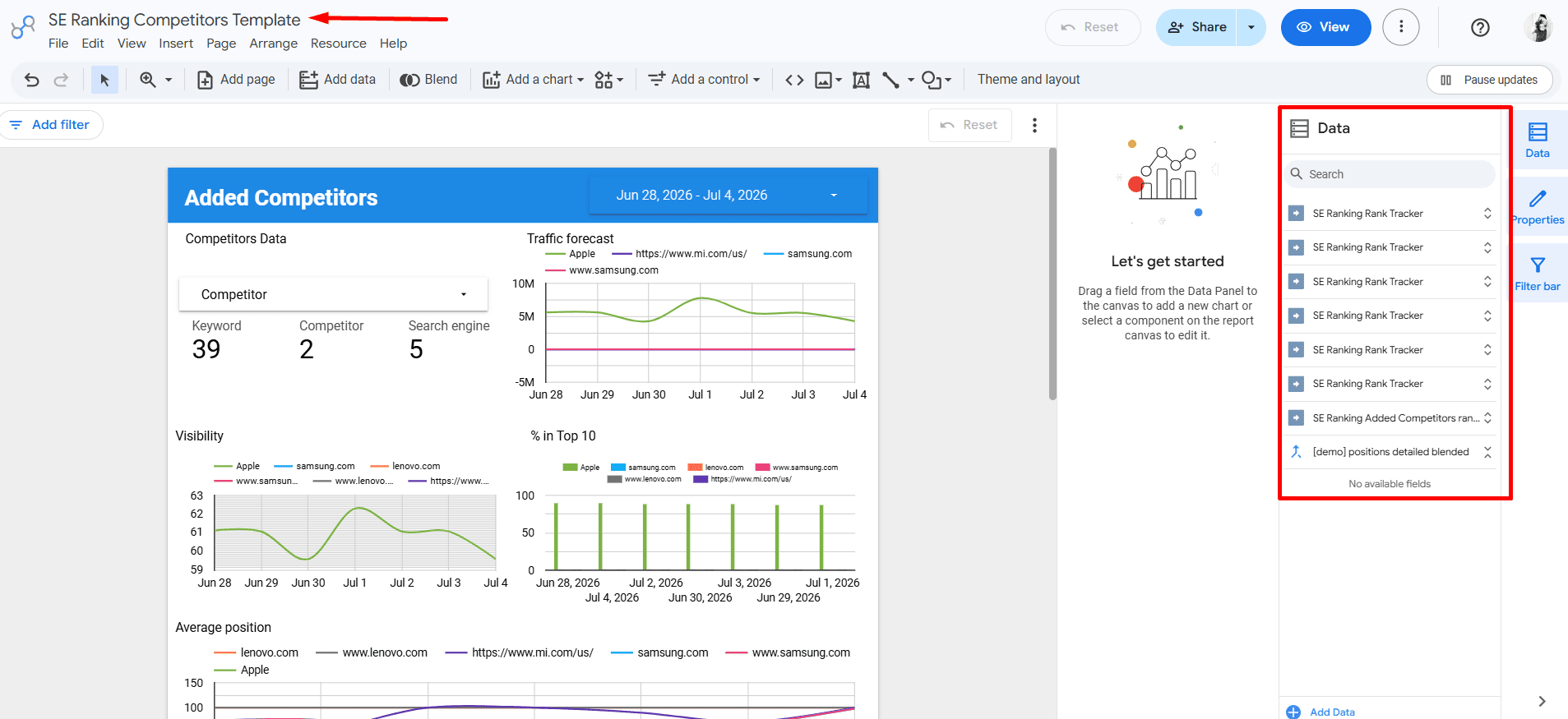Click Add page in toolbar

[x=236, y=80]
